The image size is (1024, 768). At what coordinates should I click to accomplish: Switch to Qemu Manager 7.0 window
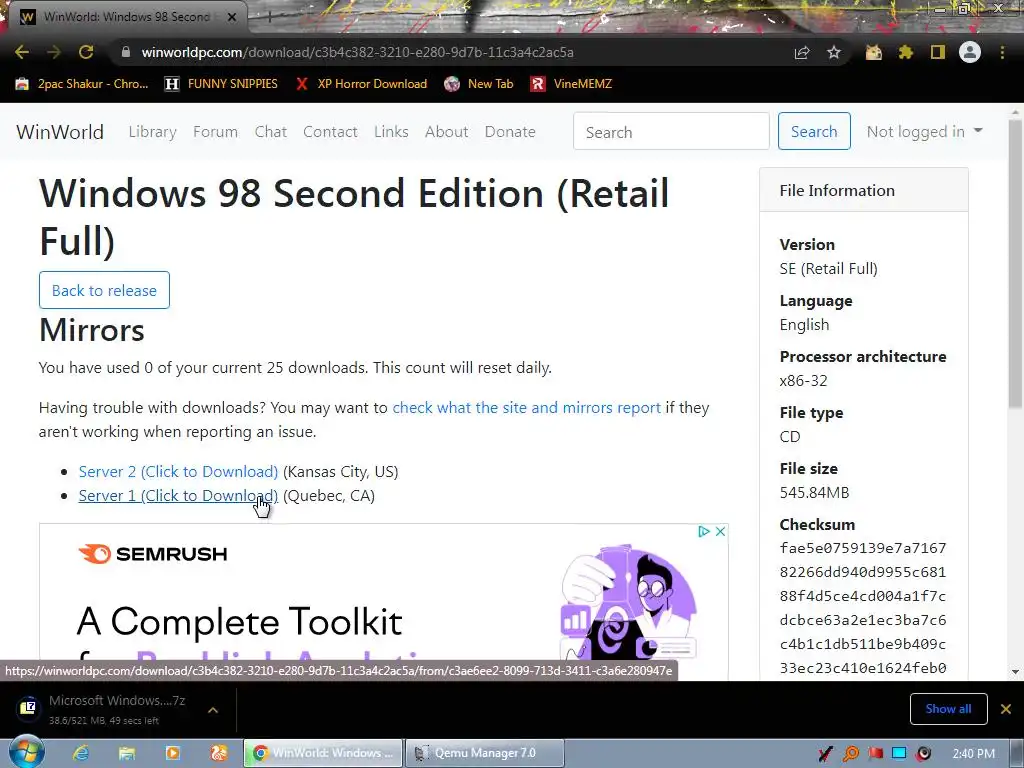(x=485, y=753)
